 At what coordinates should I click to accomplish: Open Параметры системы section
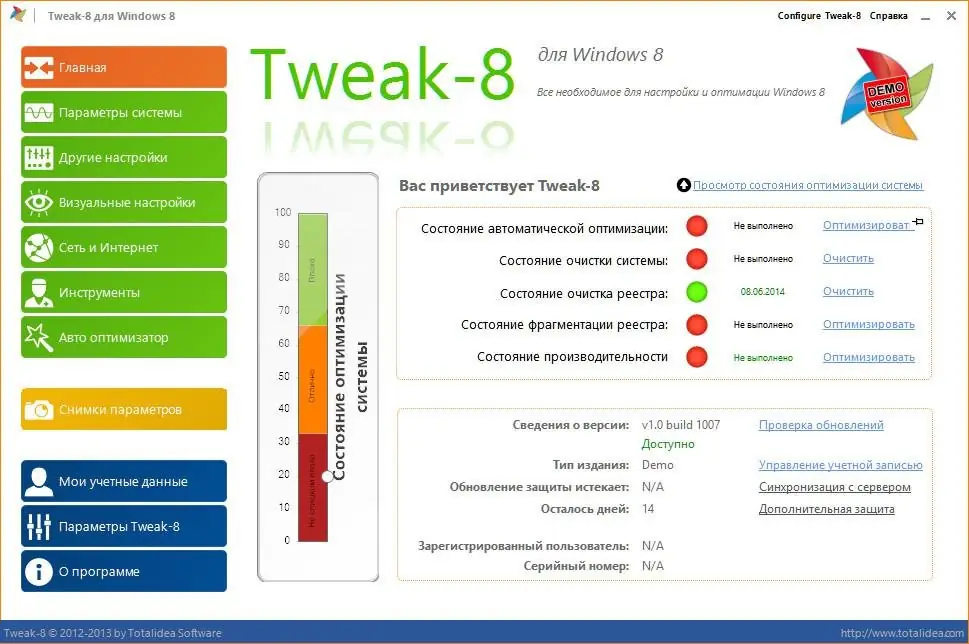coord(124,112)
